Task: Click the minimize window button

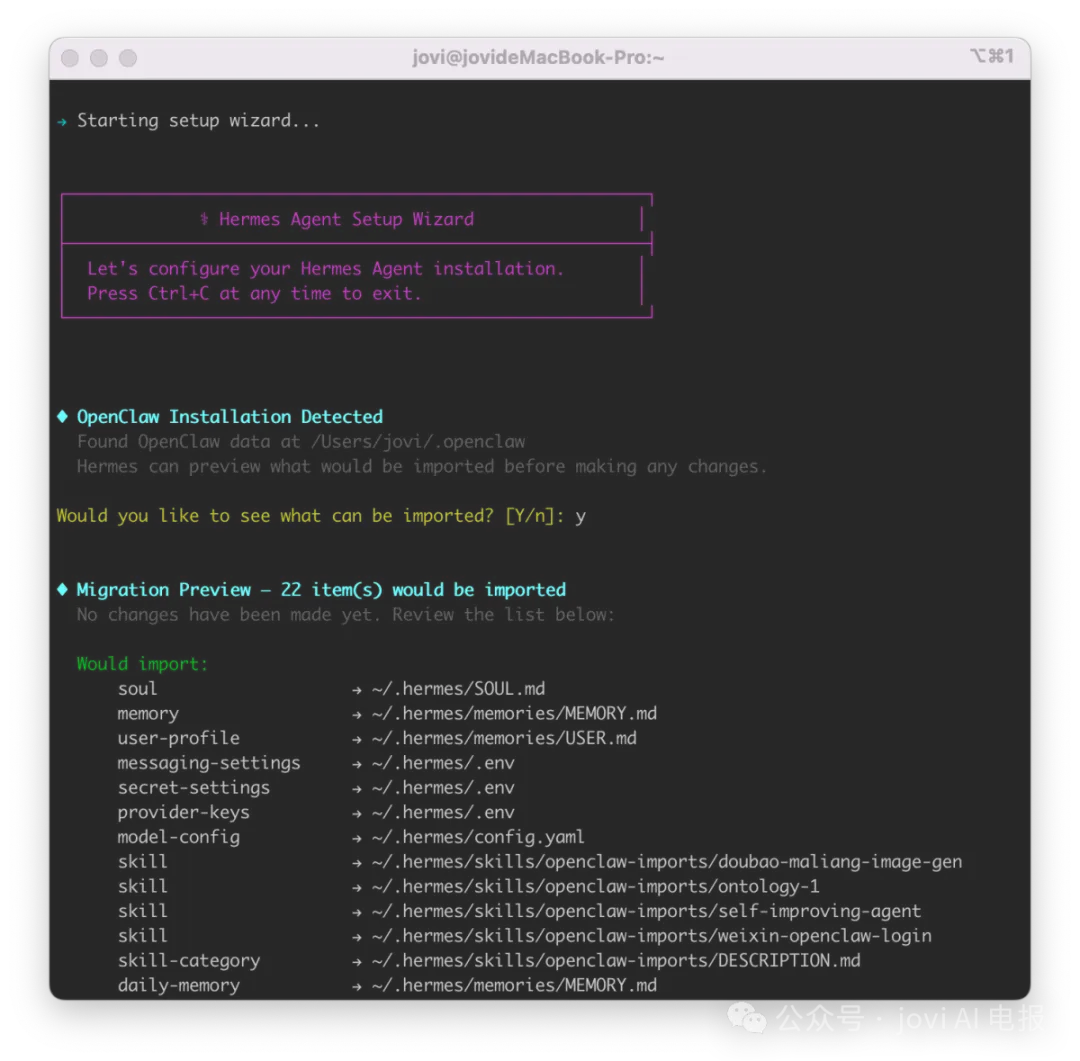Action: click(98, 58)
